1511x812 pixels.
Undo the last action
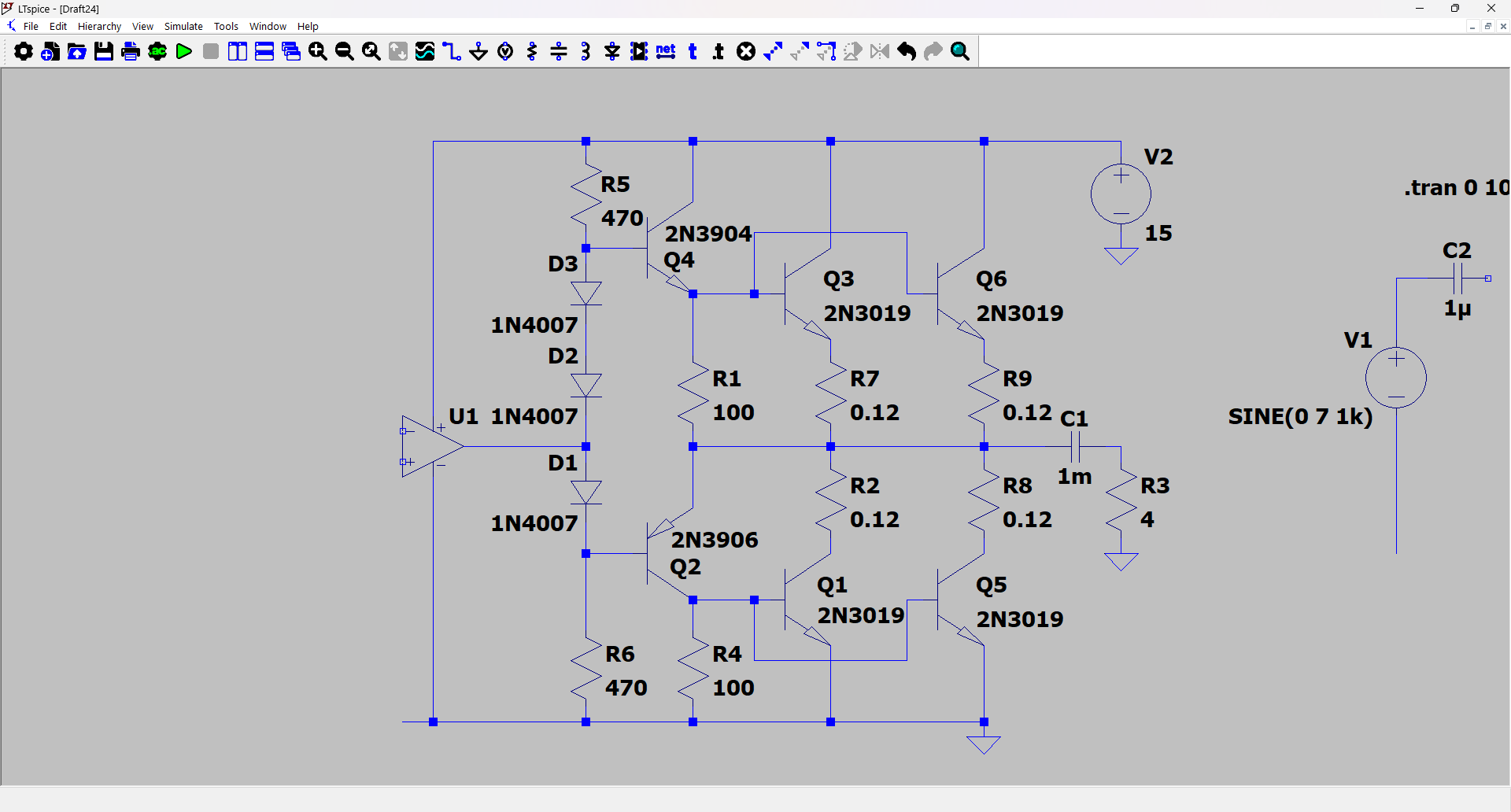point(907,52)
